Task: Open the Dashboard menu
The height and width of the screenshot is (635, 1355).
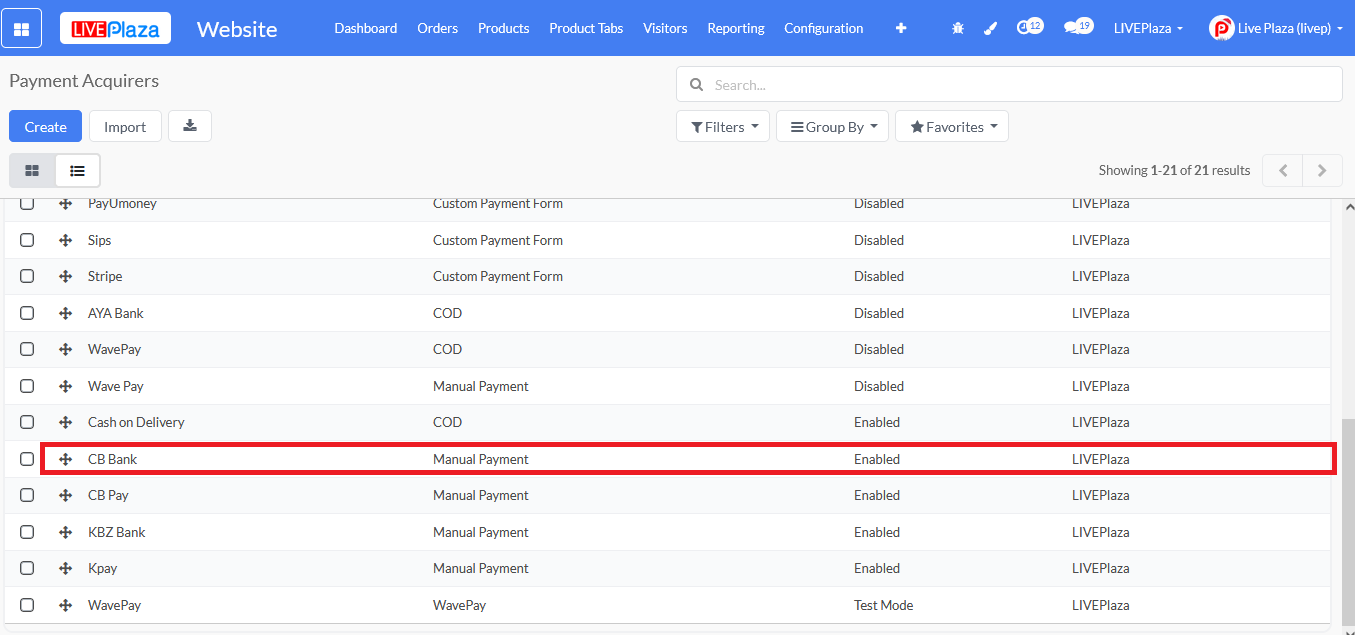Action: point(366,28)
